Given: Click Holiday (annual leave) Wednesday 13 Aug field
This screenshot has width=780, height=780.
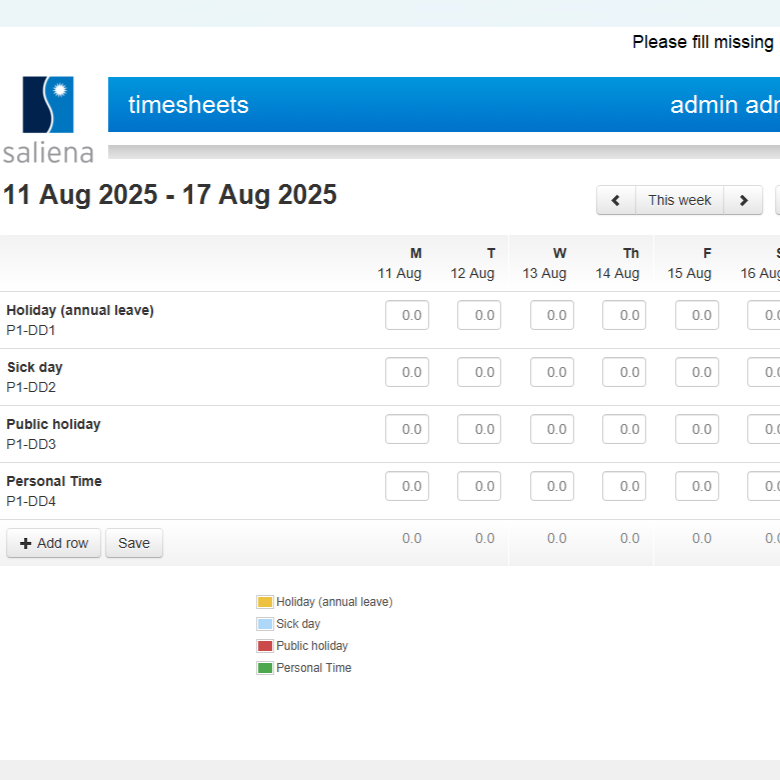Looking at the screenshot, I should (552, 315).
